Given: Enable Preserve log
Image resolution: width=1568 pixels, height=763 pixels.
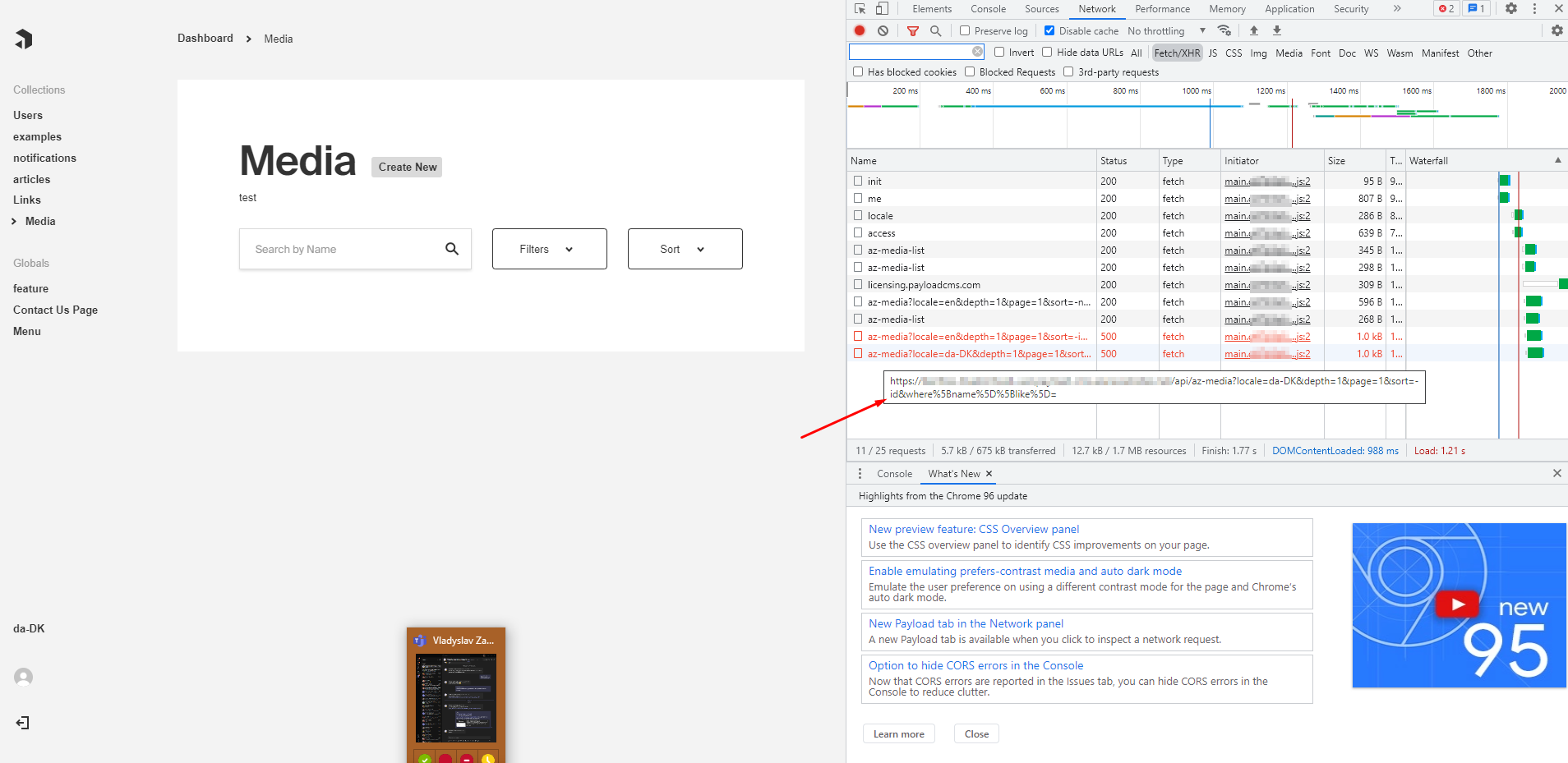Looking at the screenshot, I should (x=963, y=30).
